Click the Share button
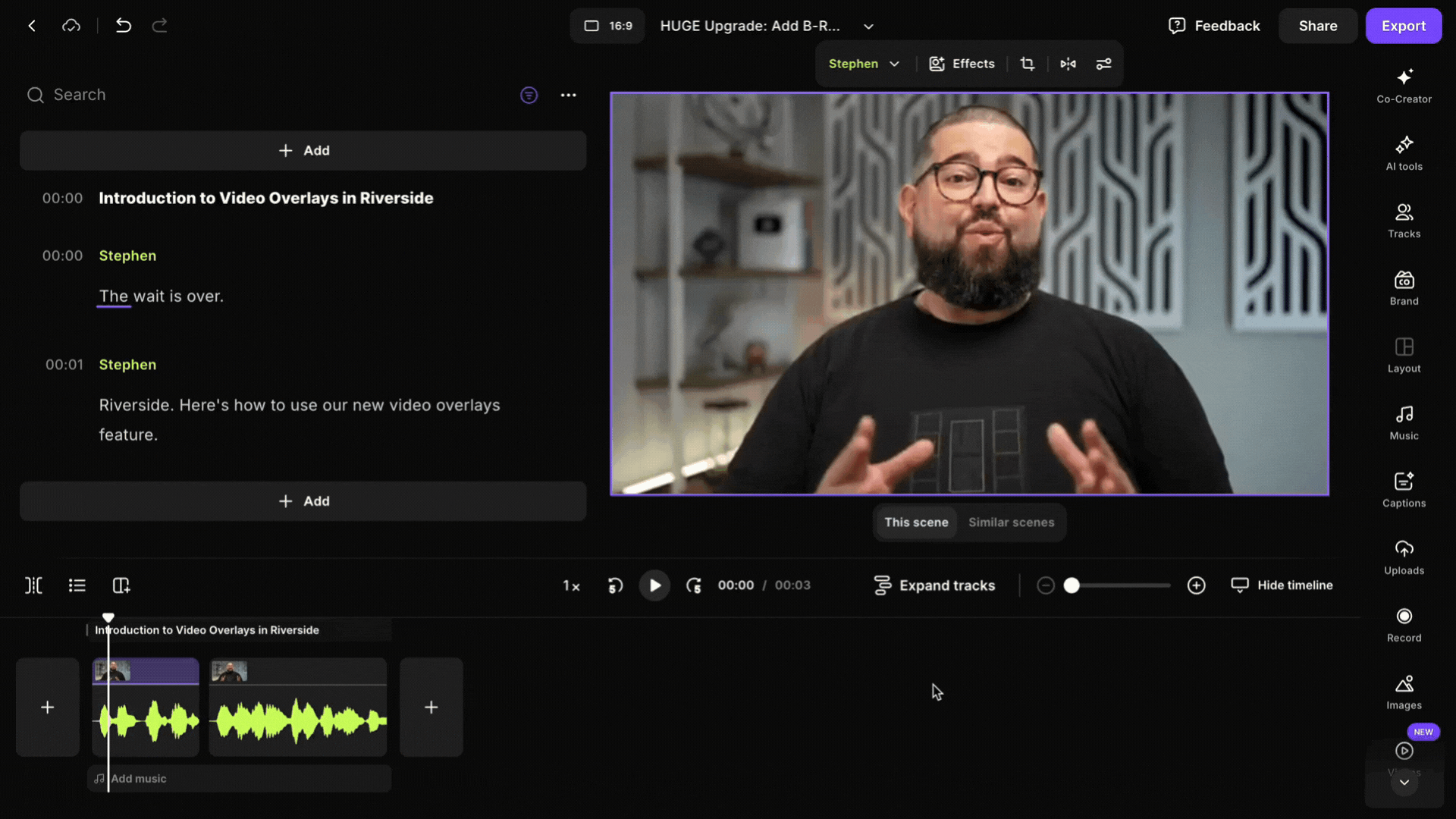 click(x=1317, y=26)
